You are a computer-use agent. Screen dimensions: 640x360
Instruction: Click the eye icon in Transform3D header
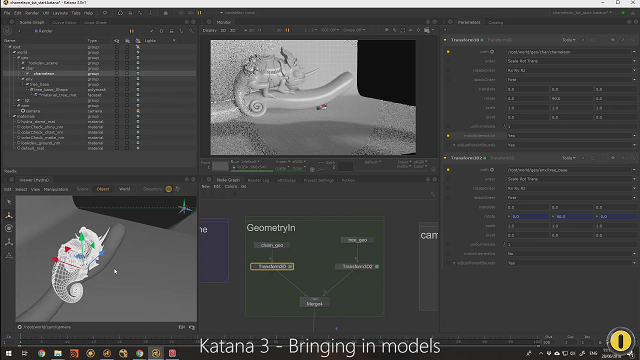pyautogui.click(x=613, y=40)
